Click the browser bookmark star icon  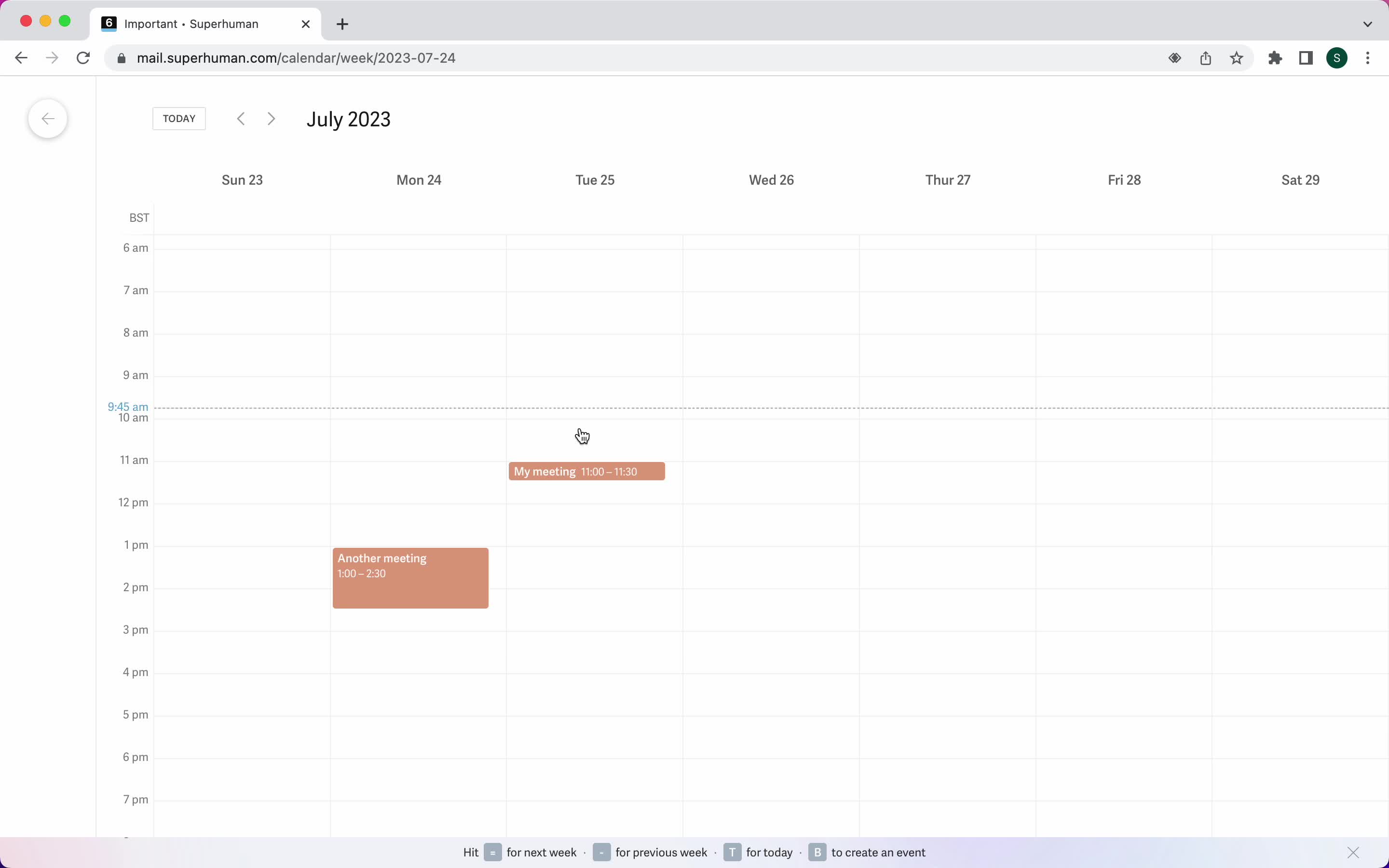pyautogui.click(x=1237, y=58)
